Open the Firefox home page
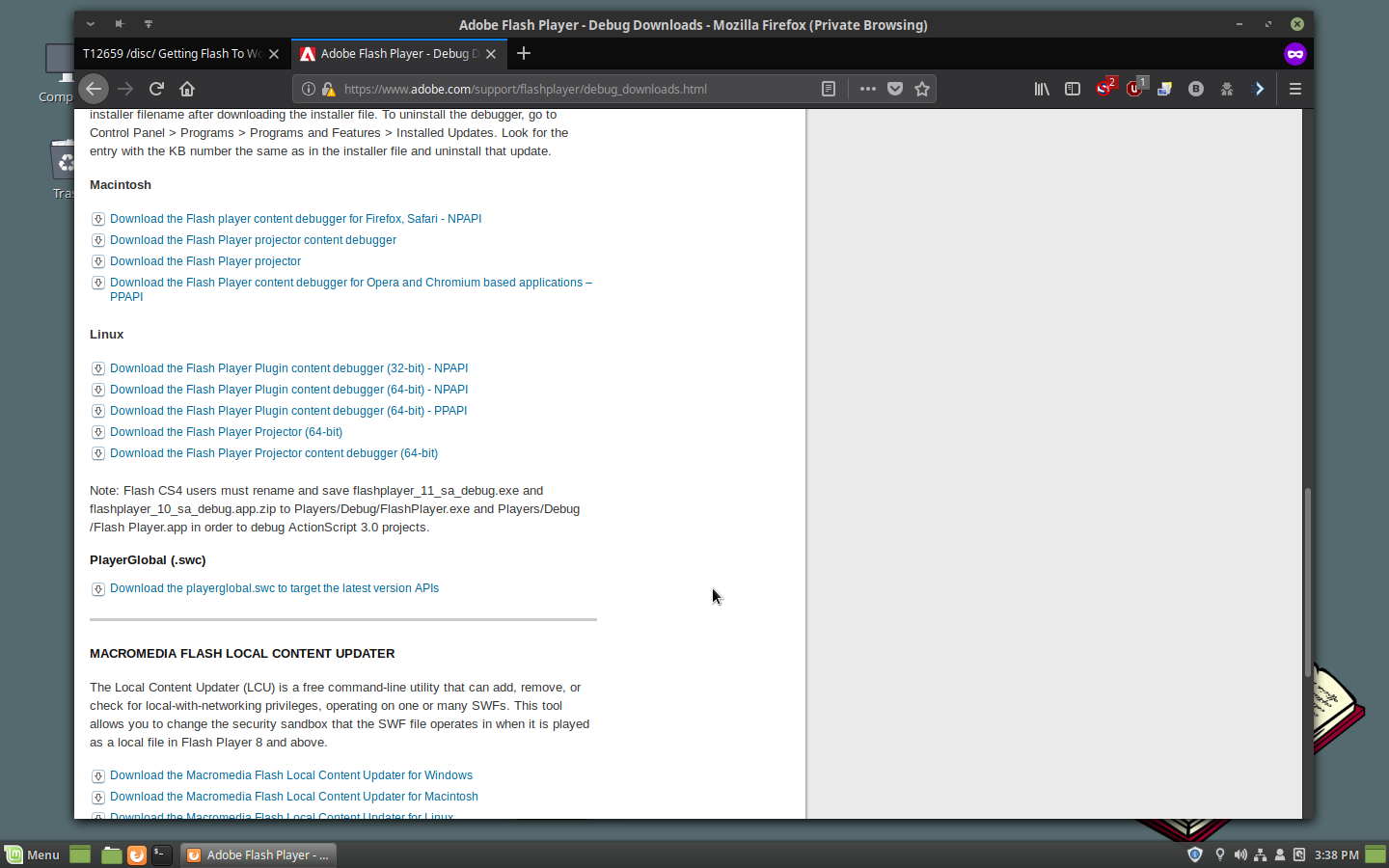Viewport: 1389px width, 868px height. (187, 89)
